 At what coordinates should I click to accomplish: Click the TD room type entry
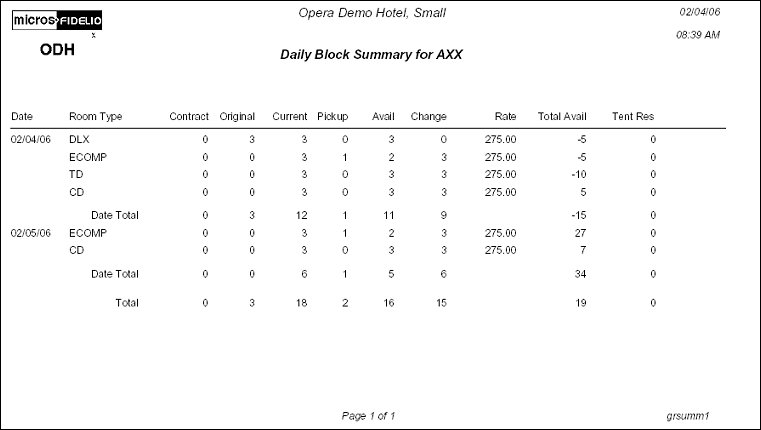click(75, 174)
